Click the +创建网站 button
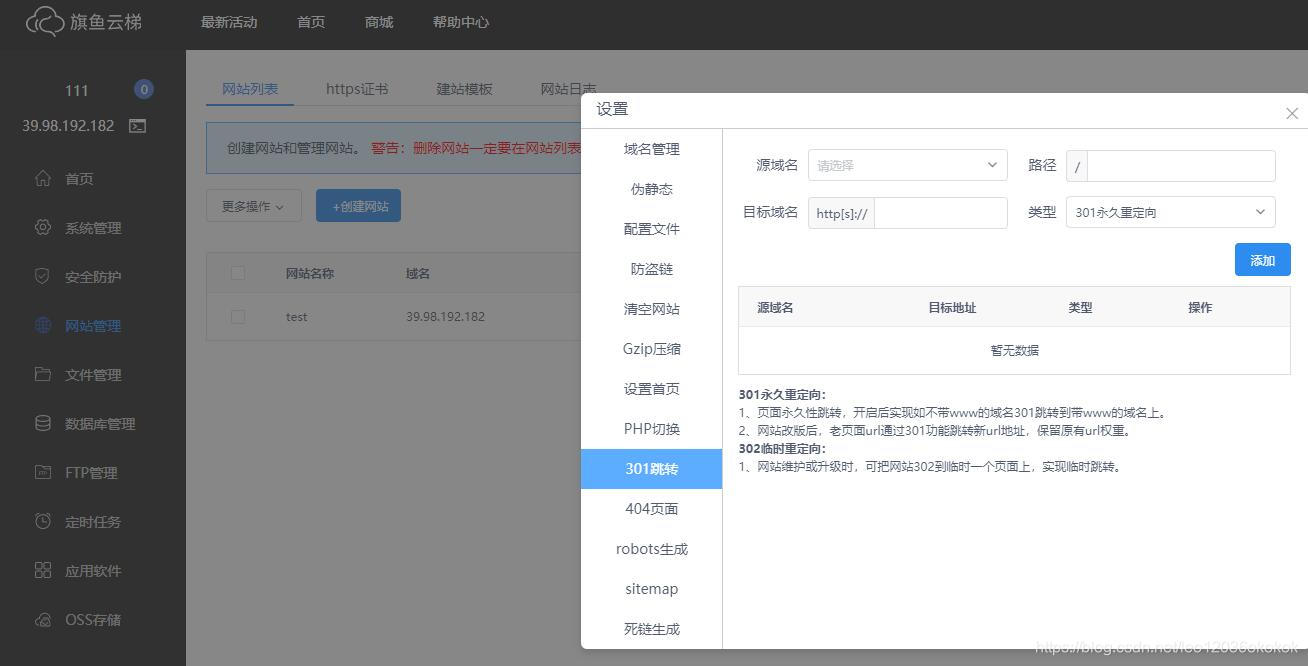Screen dimensions: 1308x666 (358, 206)
